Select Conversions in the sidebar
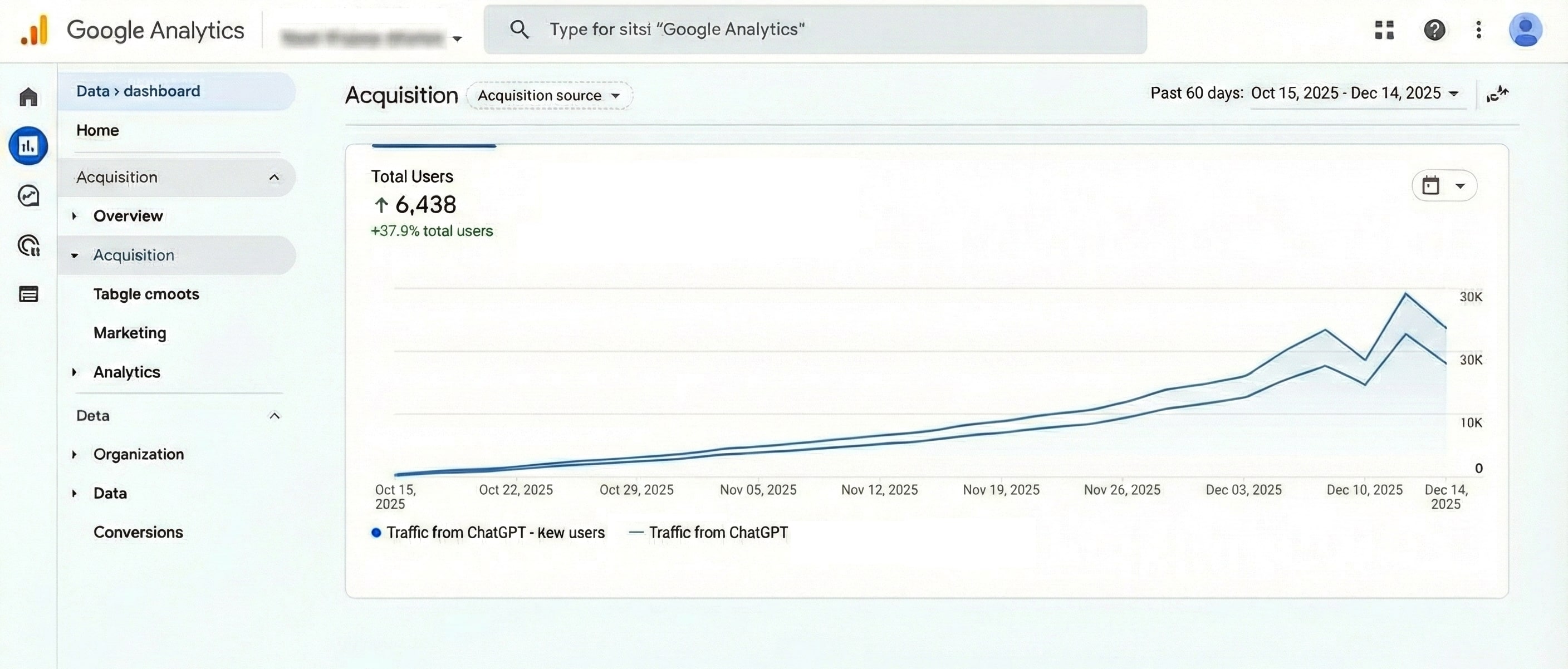The image size is (1568, 669). pyautogui.click(x=138, y=532)
